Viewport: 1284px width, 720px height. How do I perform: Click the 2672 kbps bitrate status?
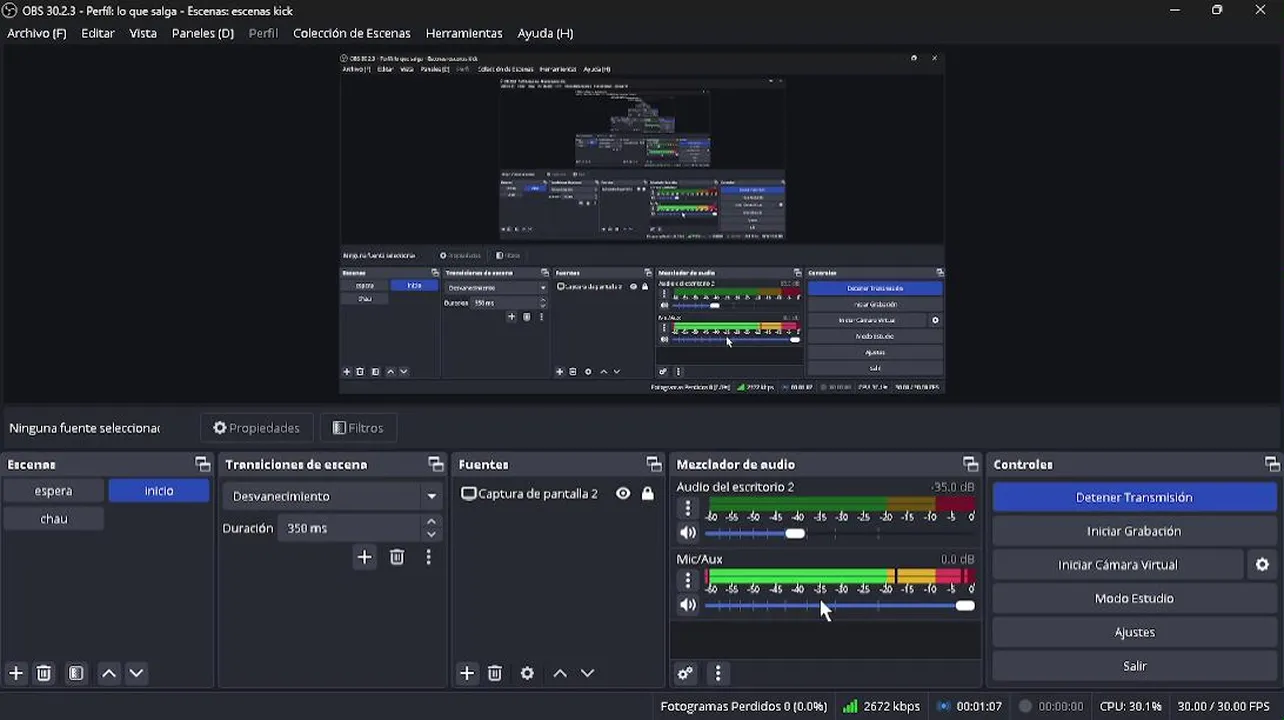(881, 706)
